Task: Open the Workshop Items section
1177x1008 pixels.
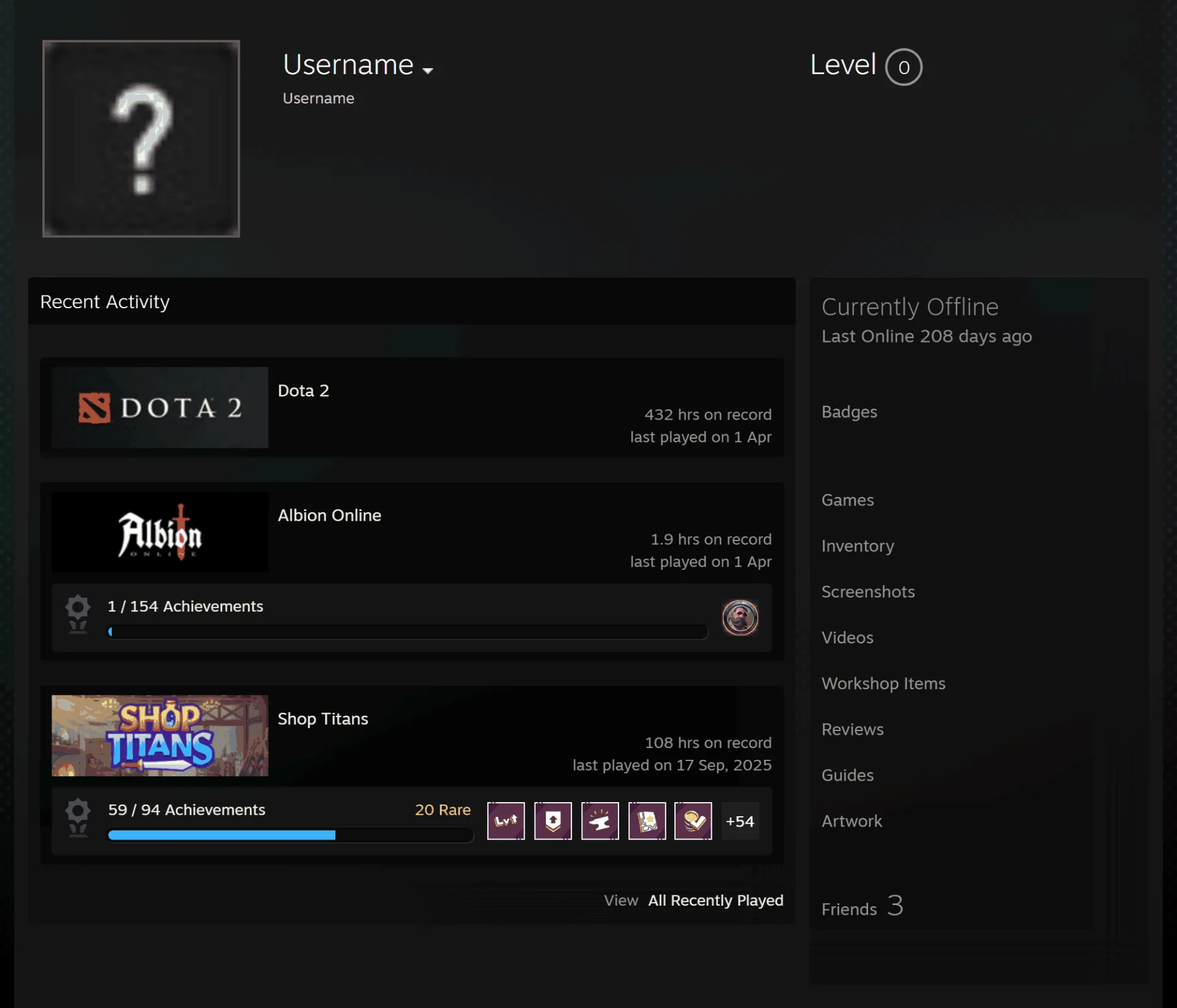Action: 883,684
